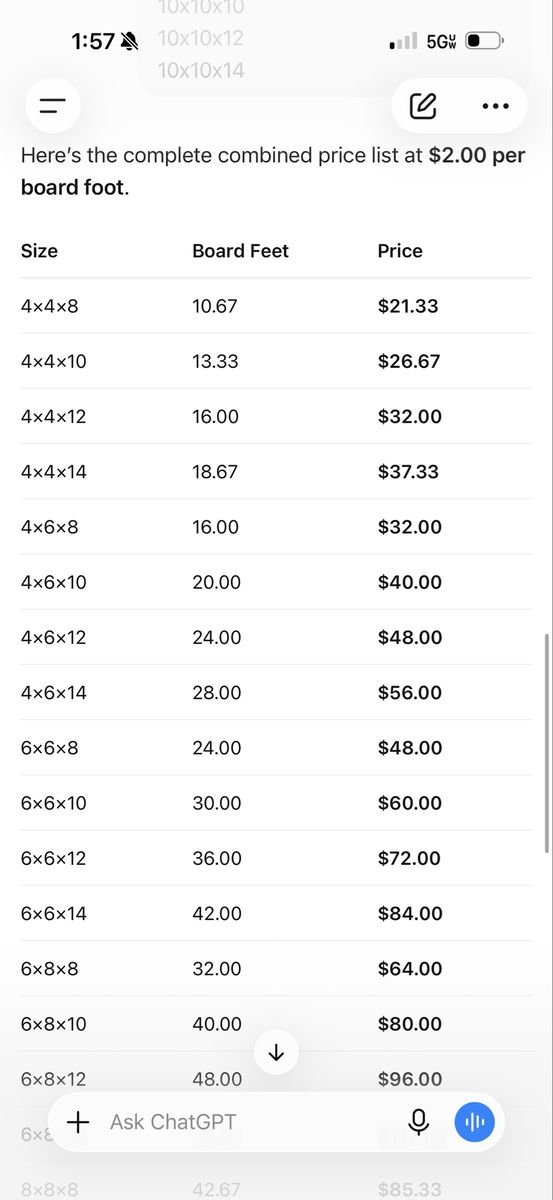Open the sidebar menu icon
The image size is (553, 1200).
(52, 105)
